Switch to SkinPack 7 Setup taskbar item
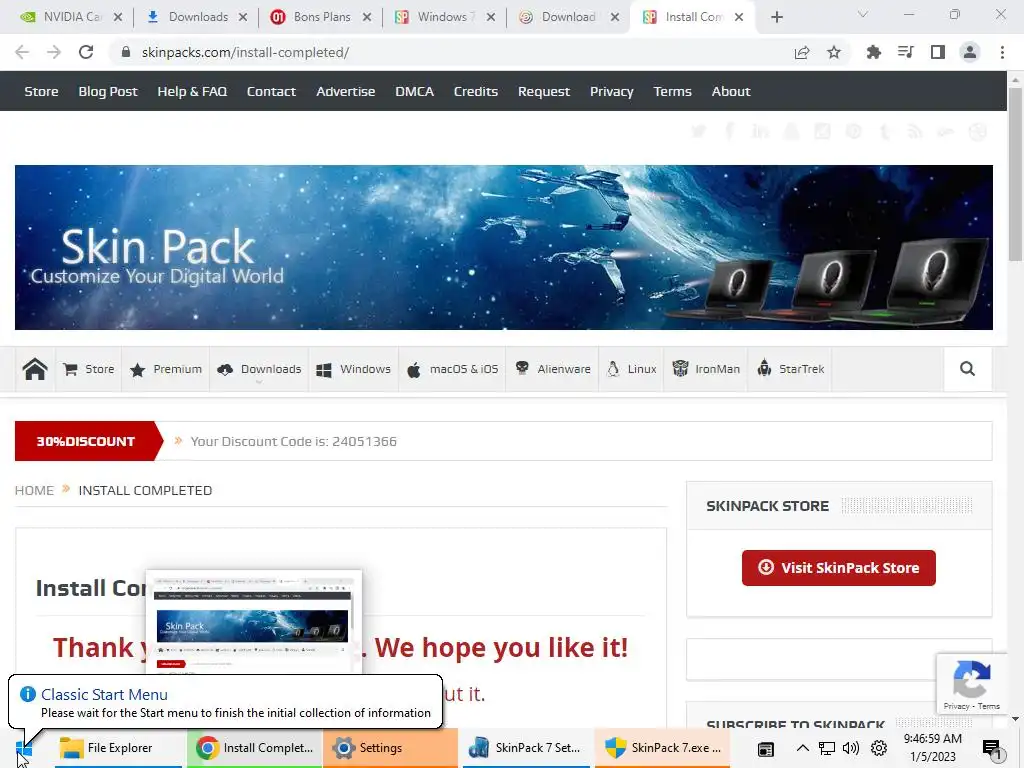1024x768 pixels. [x=526, y=748]
